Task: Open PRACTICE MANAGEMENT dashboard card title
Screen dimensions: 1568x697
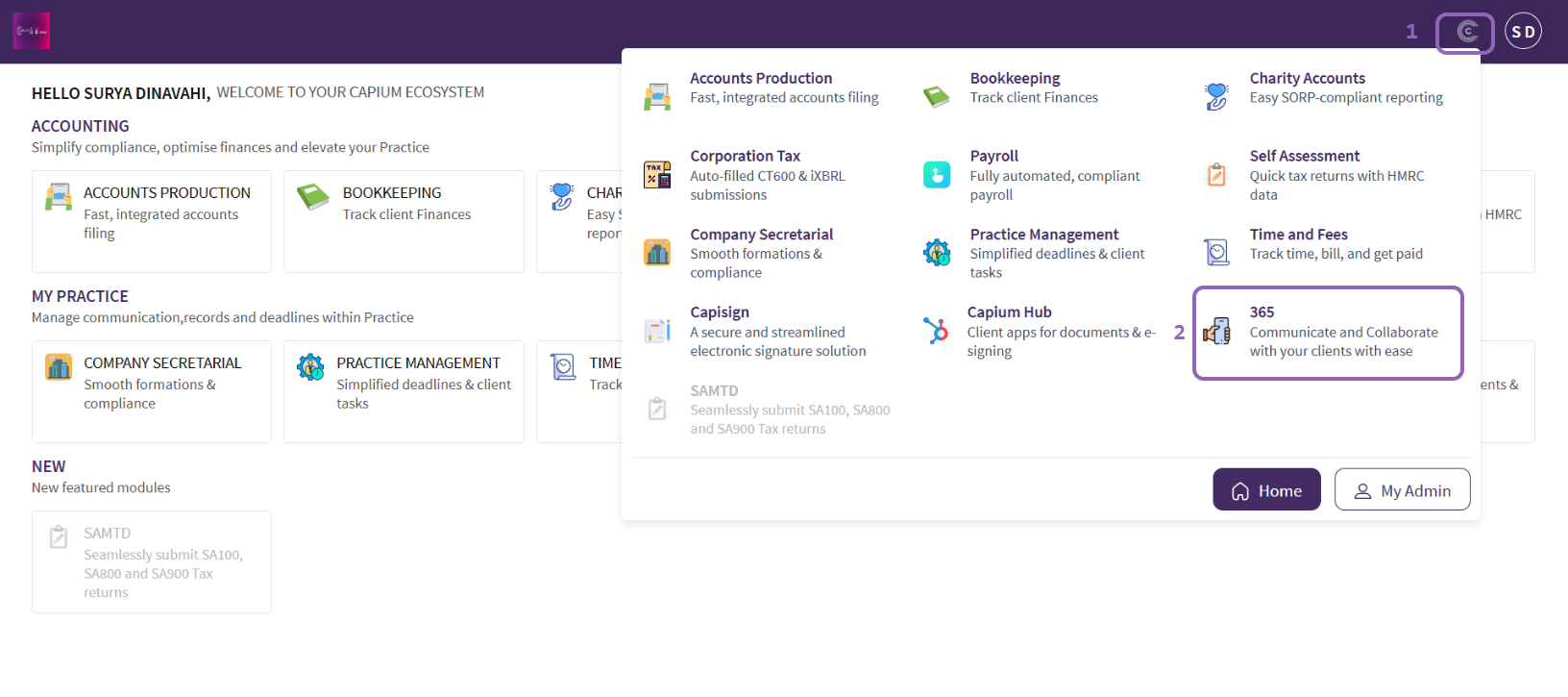Action: [x=418, y=363]
